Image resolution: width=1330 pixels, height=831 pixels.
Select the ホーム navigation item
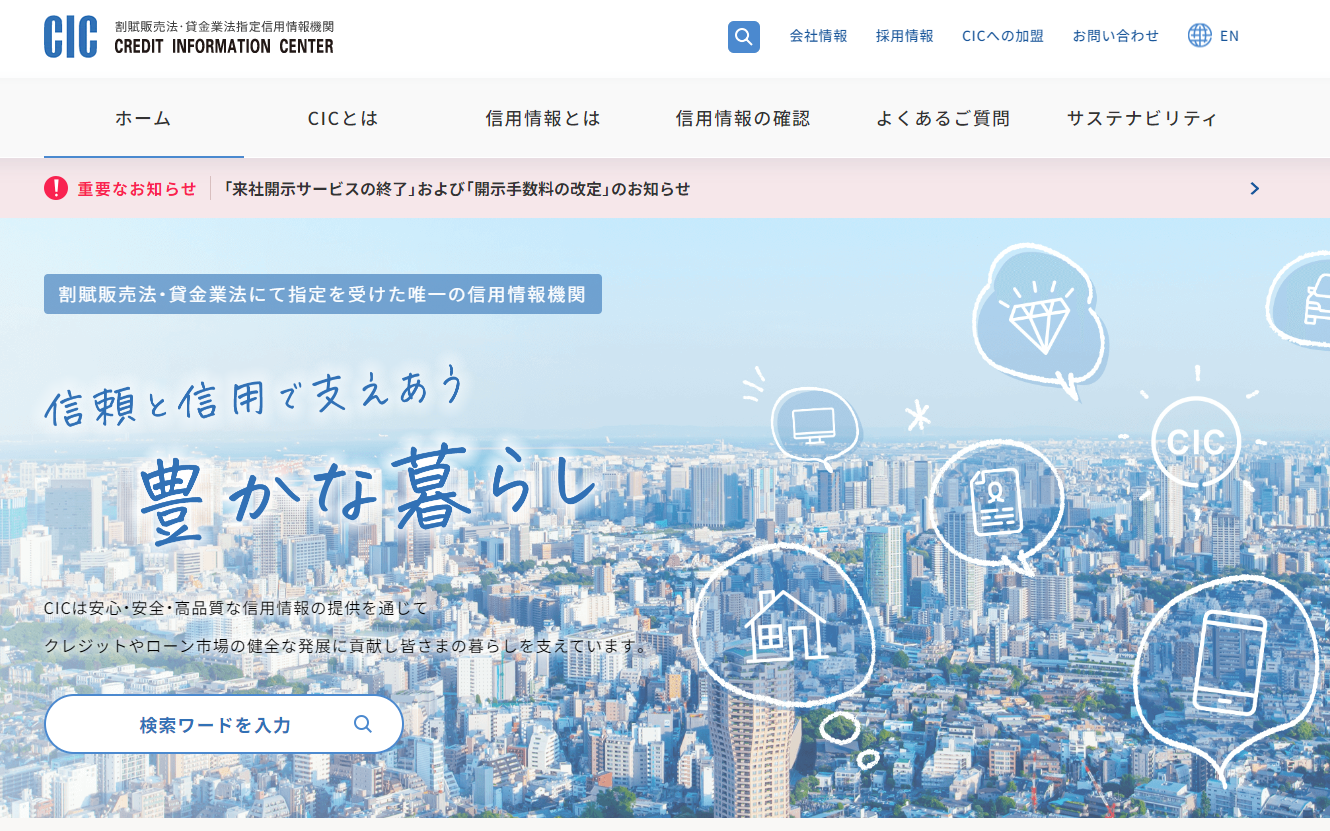click(x=143, y=118)
